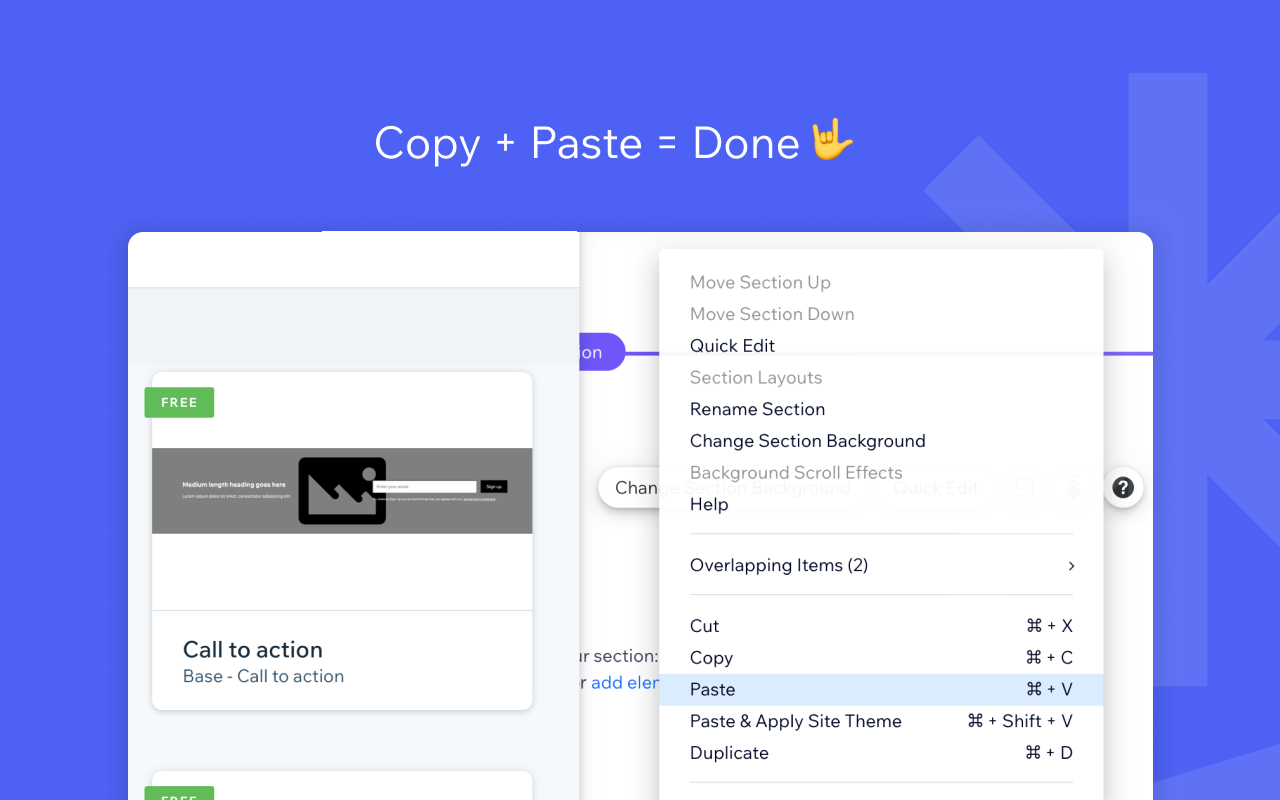Click the green FREE badge

[179, 402]
